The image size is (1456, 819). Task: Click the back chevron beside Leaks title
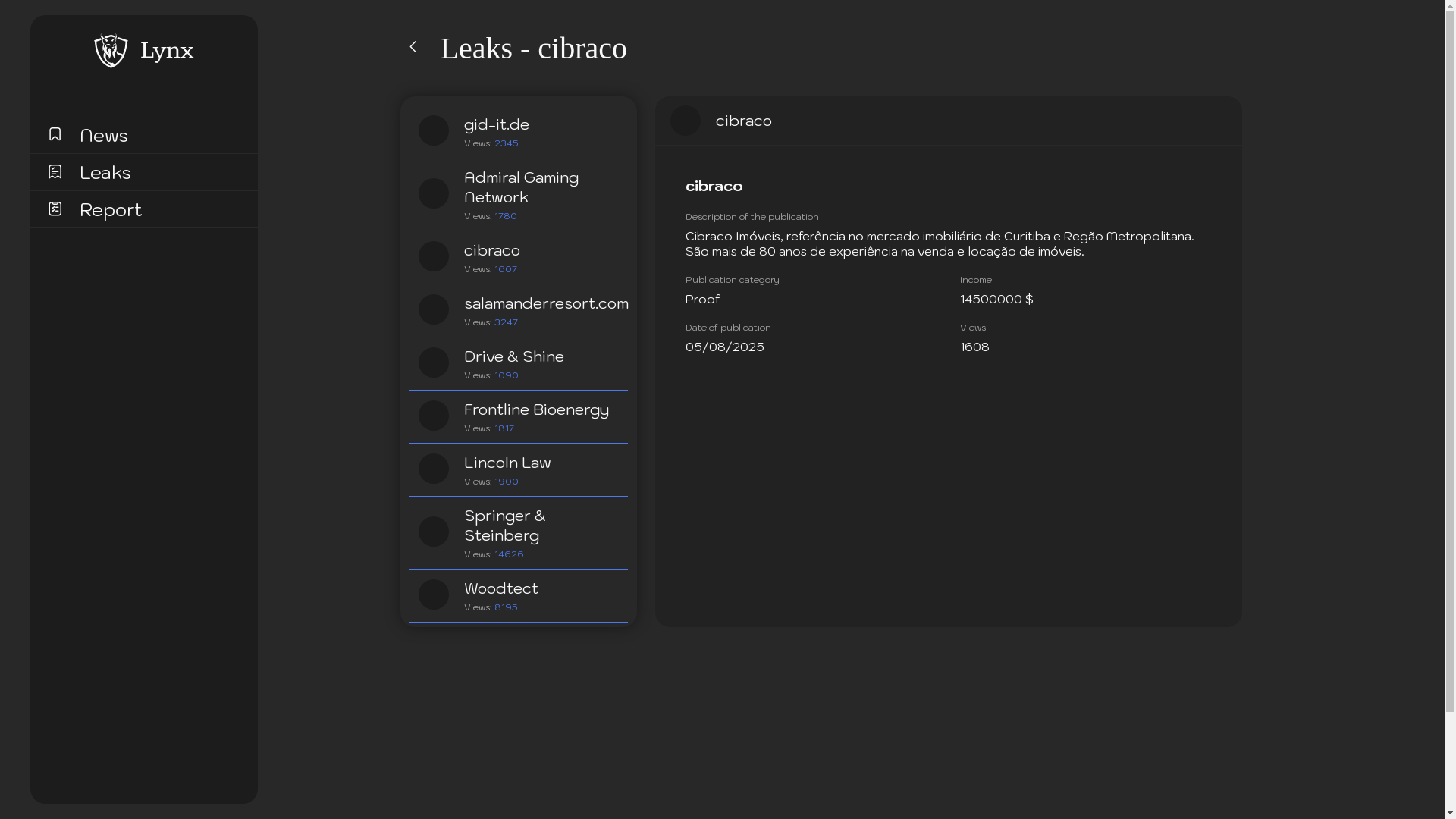tap(413, 47)
